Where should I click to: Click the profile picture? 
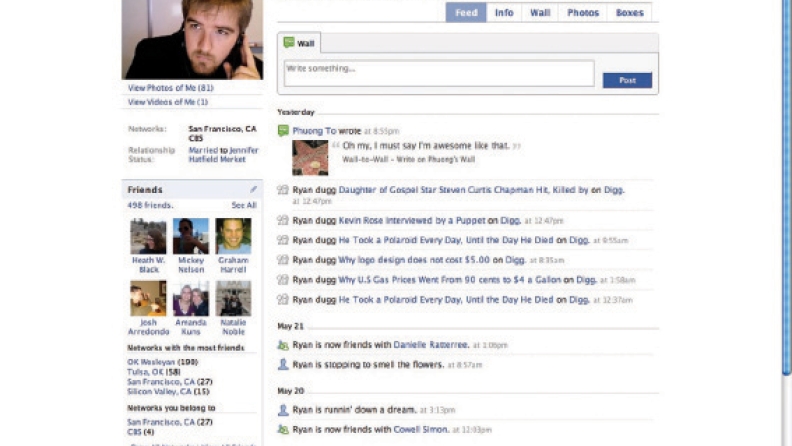tap(192, 39)
